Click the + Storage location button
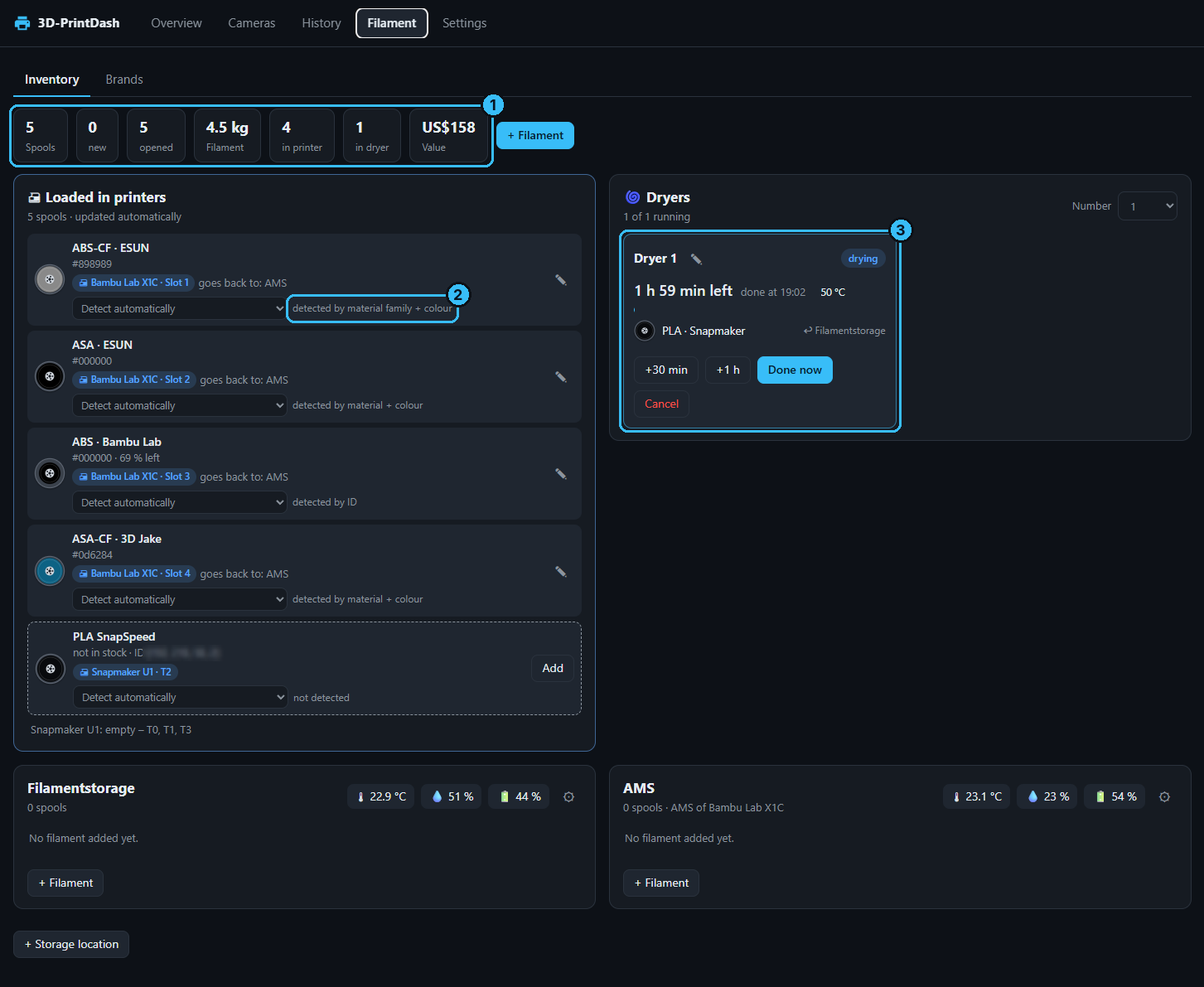Screen dimensions: 1204x987 pos(71,945)
